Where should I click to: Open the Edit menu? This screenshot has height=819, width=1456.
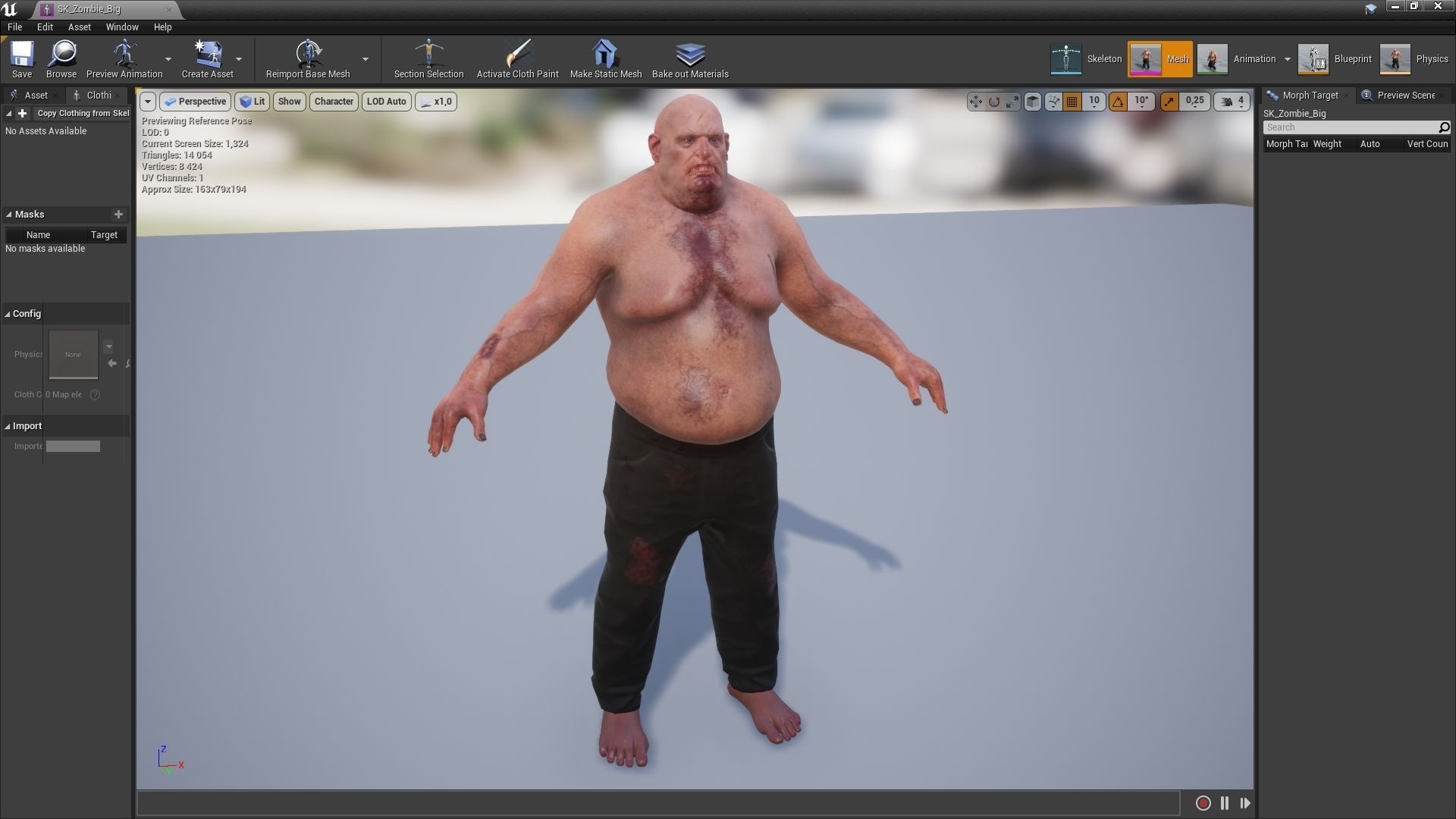45,27
